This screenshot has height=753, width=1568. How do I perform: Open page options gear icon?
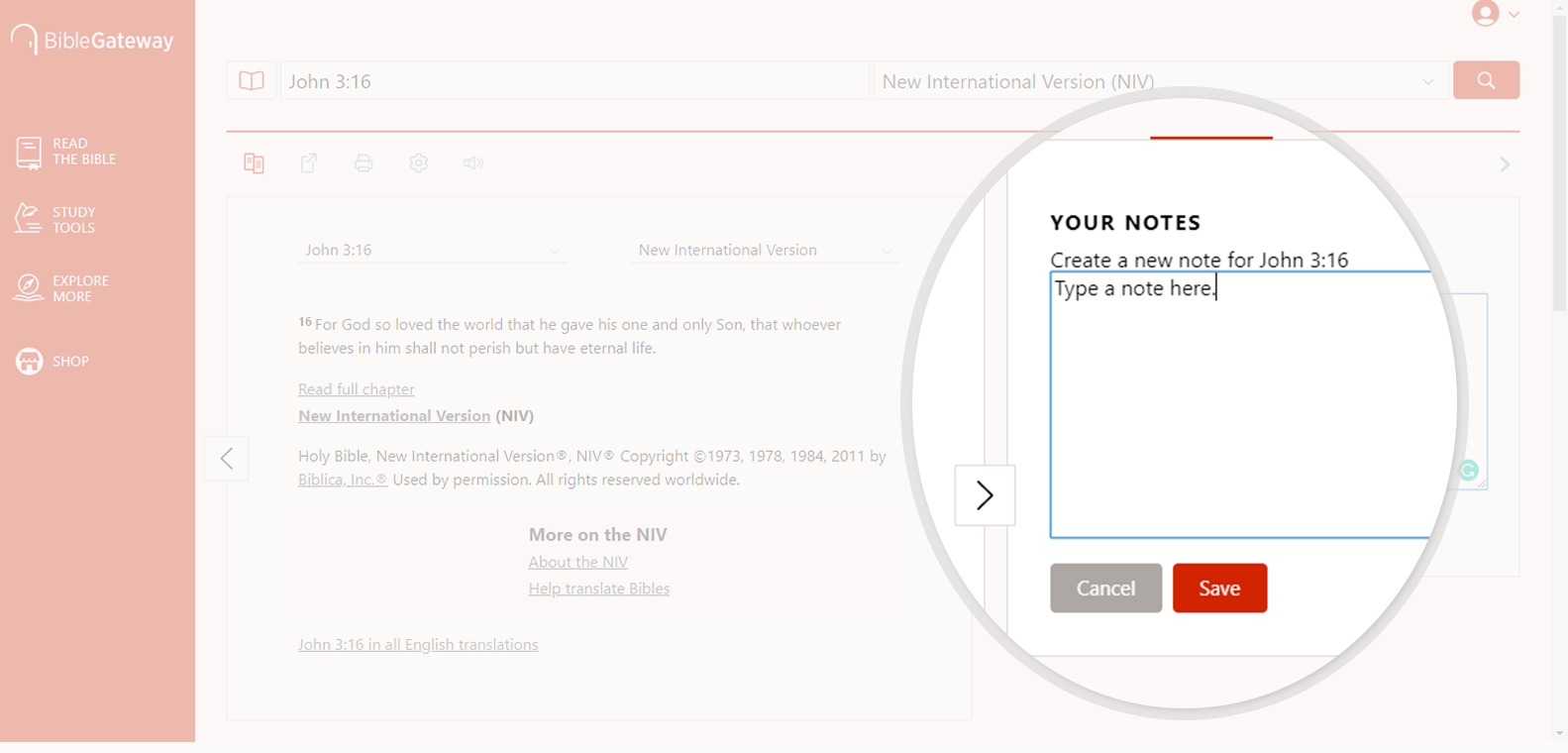point(419,163)
